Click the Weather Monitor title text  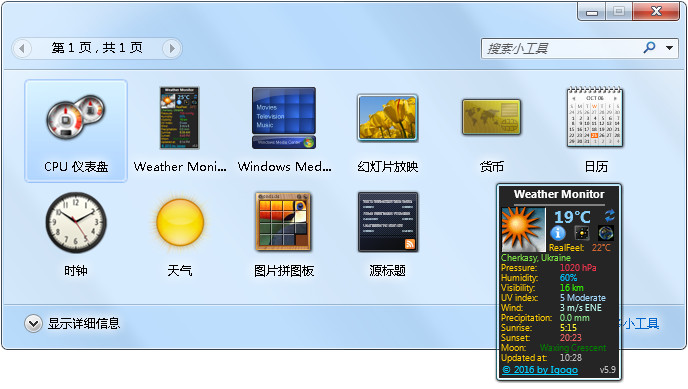click(559, 194)
